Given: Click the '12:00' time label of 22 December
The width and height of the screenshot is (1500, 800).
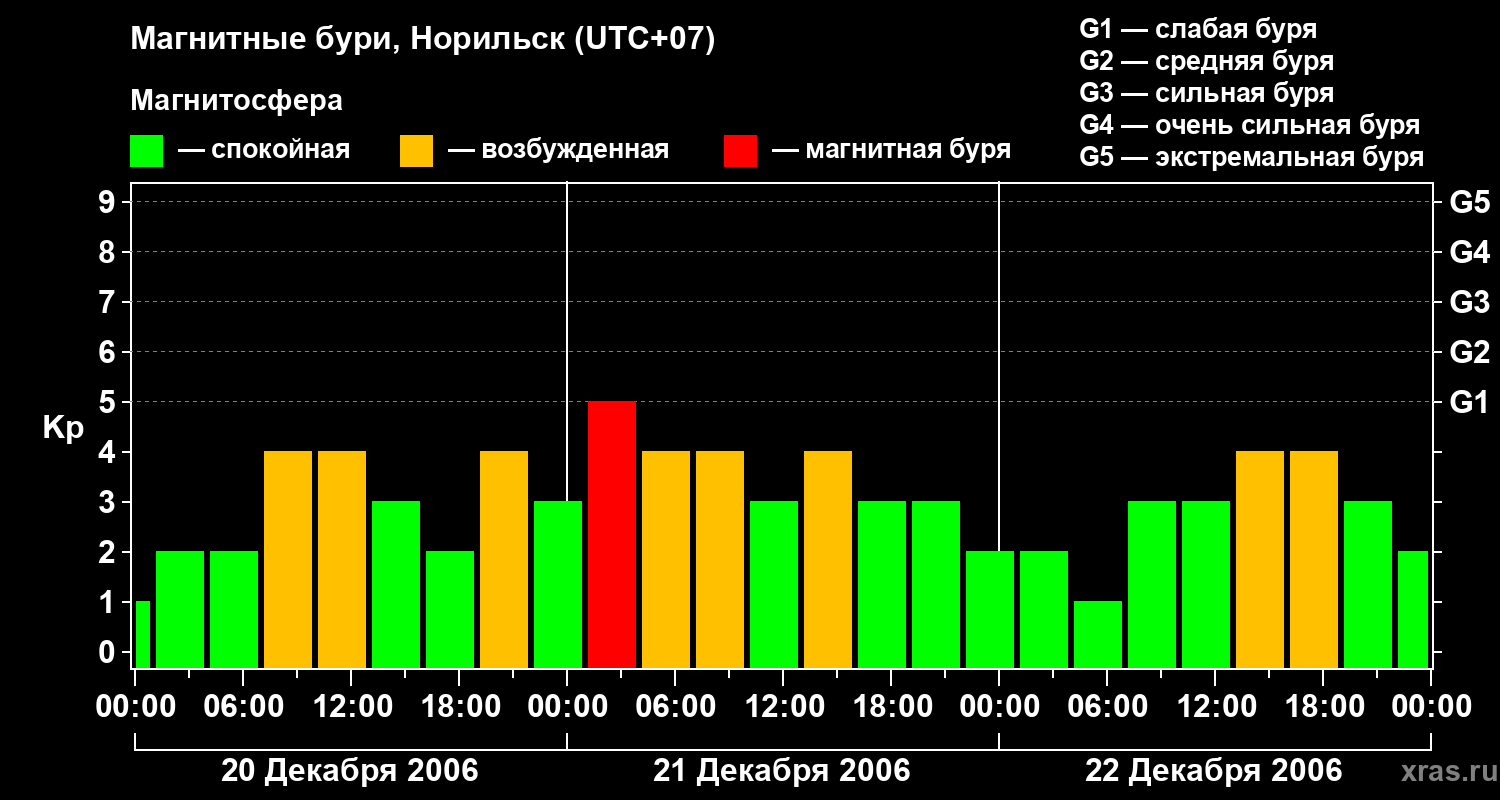Looking at the screenshot, I should 1215,707.
